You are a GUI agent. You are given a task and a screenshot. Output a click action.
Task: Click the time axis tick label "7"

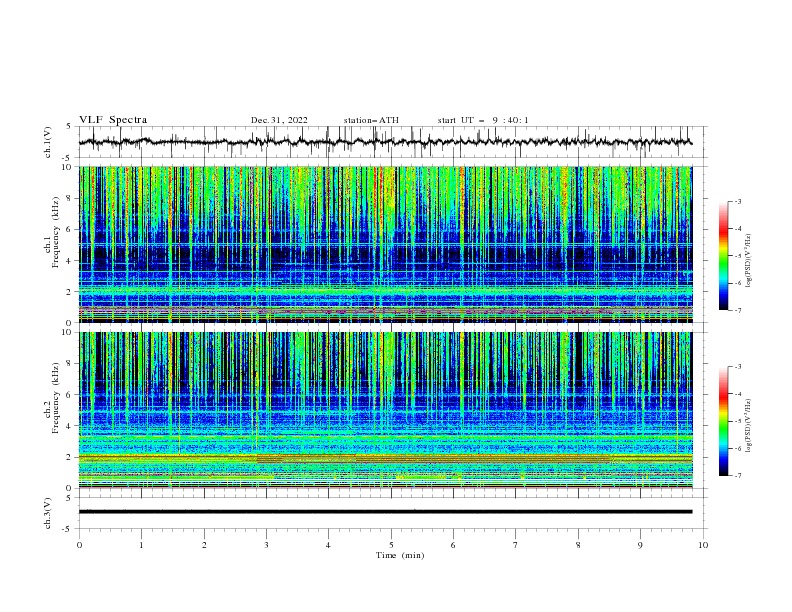click(516, 545)
